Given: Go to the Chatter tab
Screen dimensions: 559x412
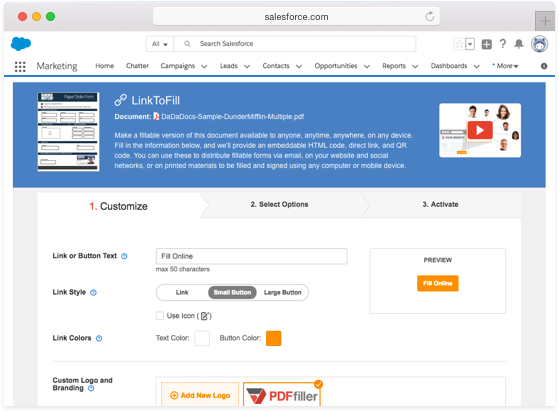Looking at the screenshot, I should click(x=137, y=66).
